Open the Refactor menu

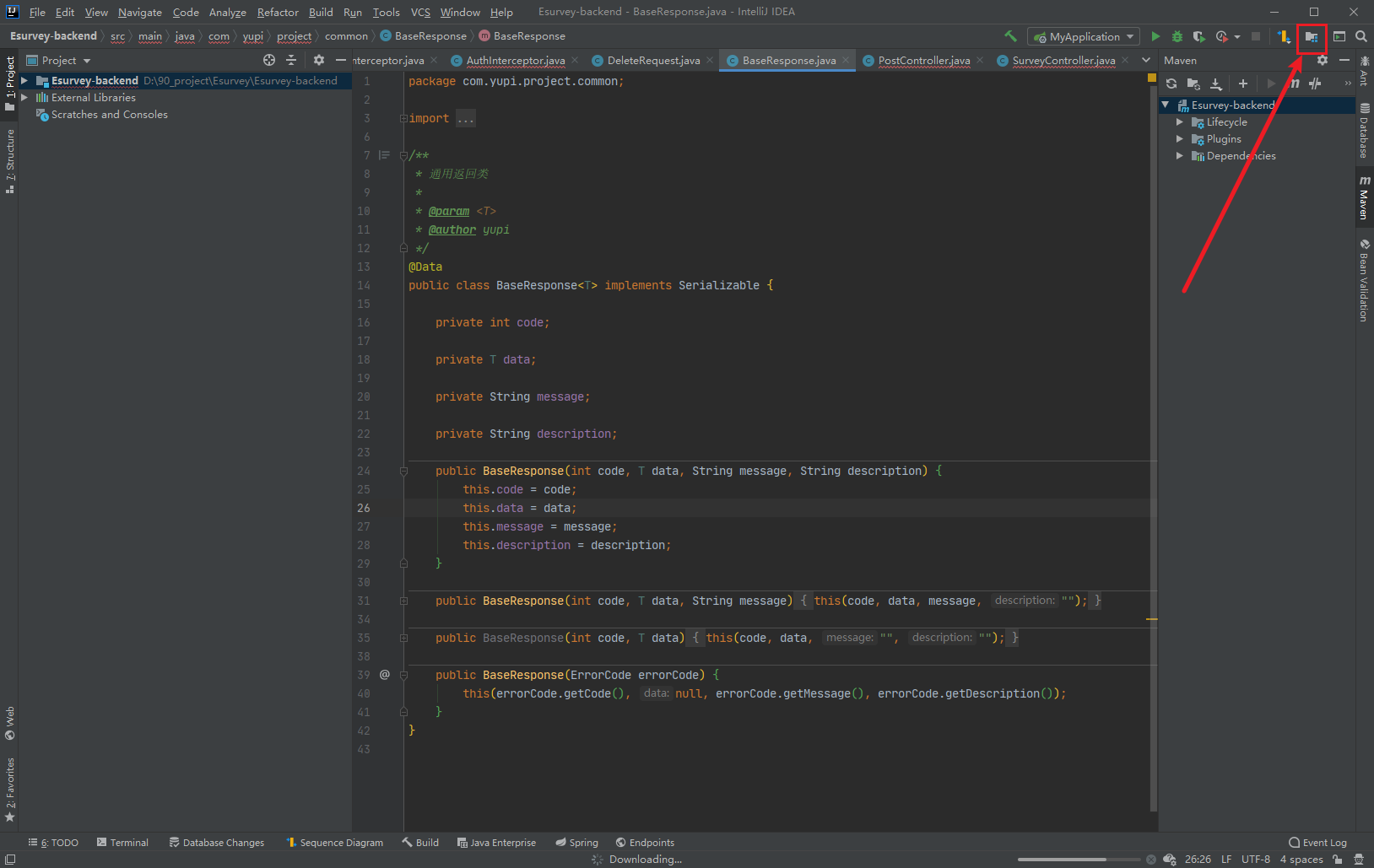(x=278, y=12)
